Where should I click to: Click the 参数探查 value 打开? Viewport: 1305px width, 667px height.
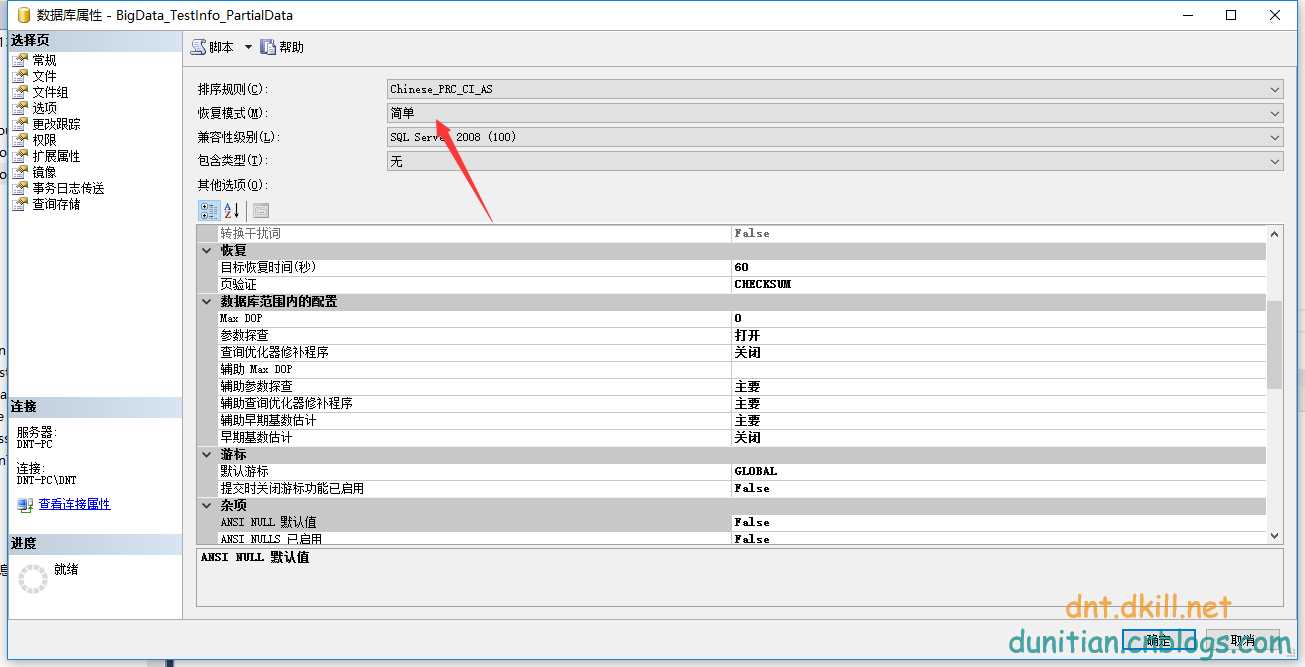pyautogui.click(x=999, y=335)
